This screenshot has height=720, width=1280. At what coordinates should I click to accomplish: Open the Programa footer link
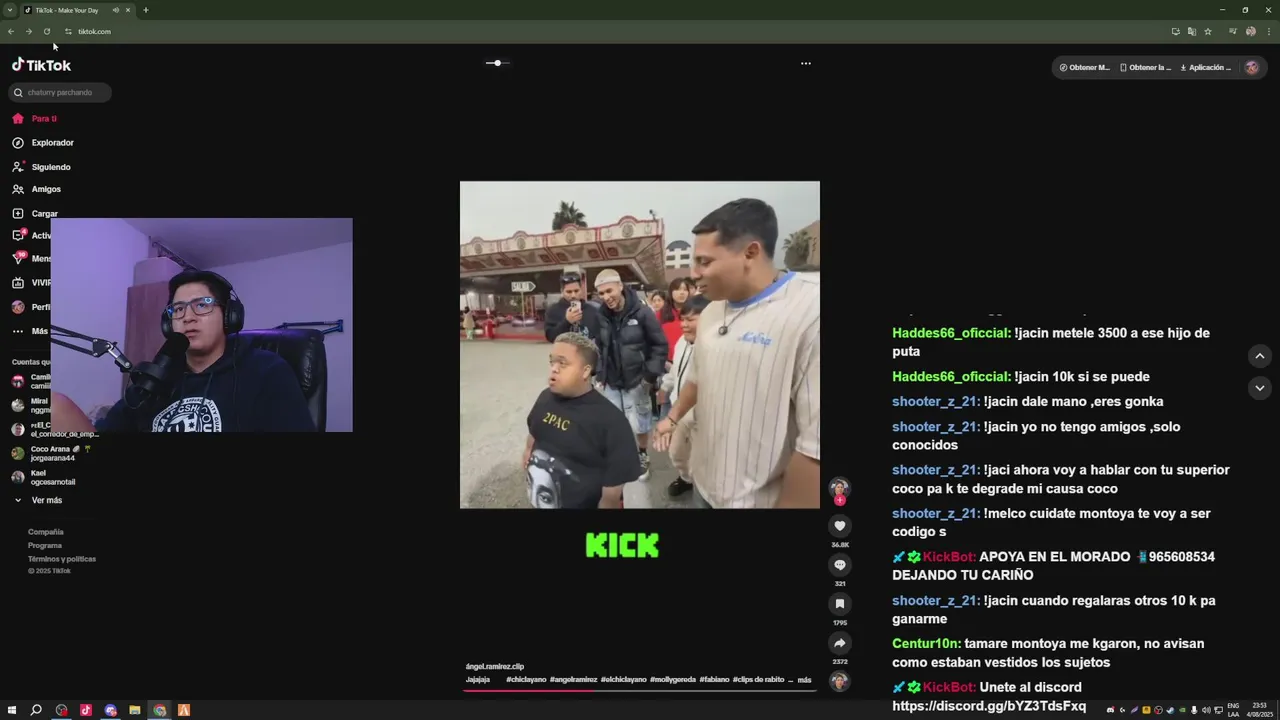45,546
